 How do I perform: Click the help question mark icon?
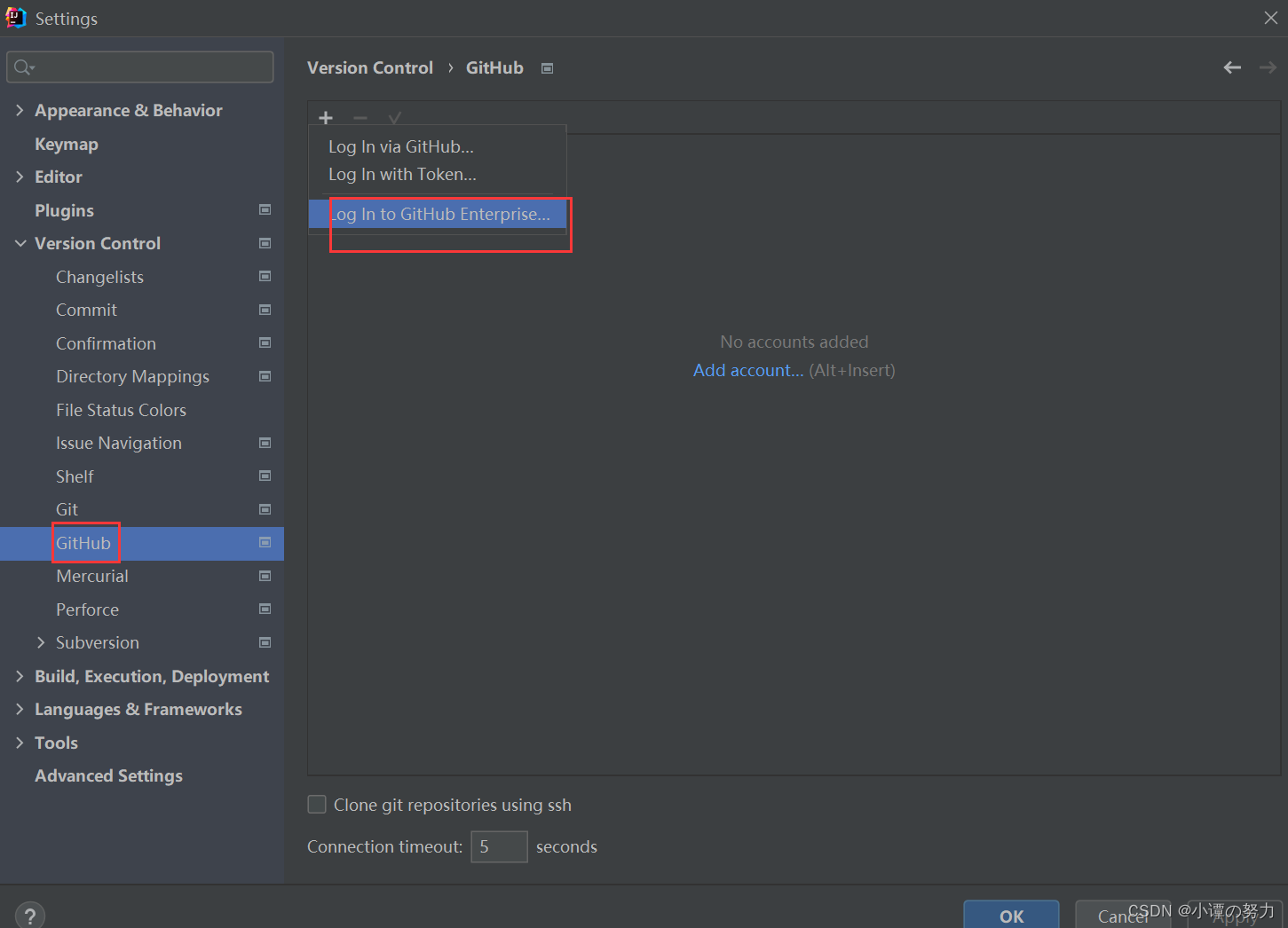pos(30,916)
